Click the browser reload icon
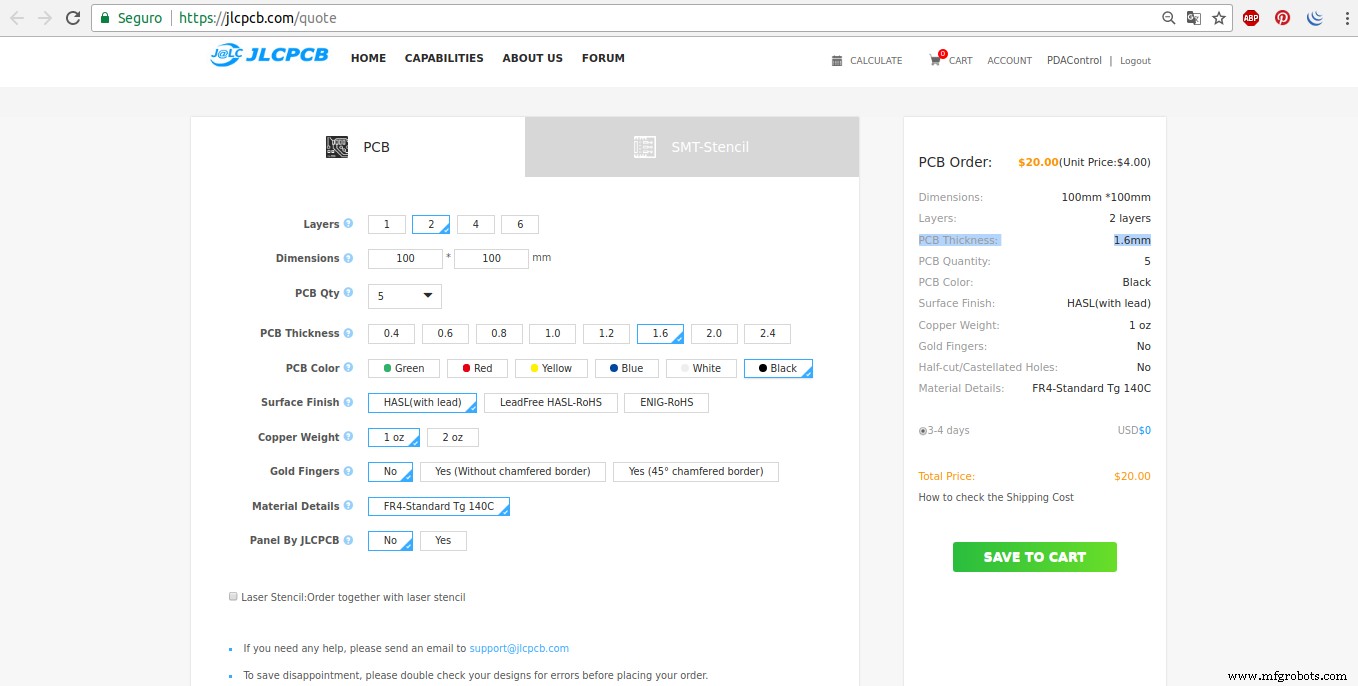1358x686 pixels. click(73, 18)
